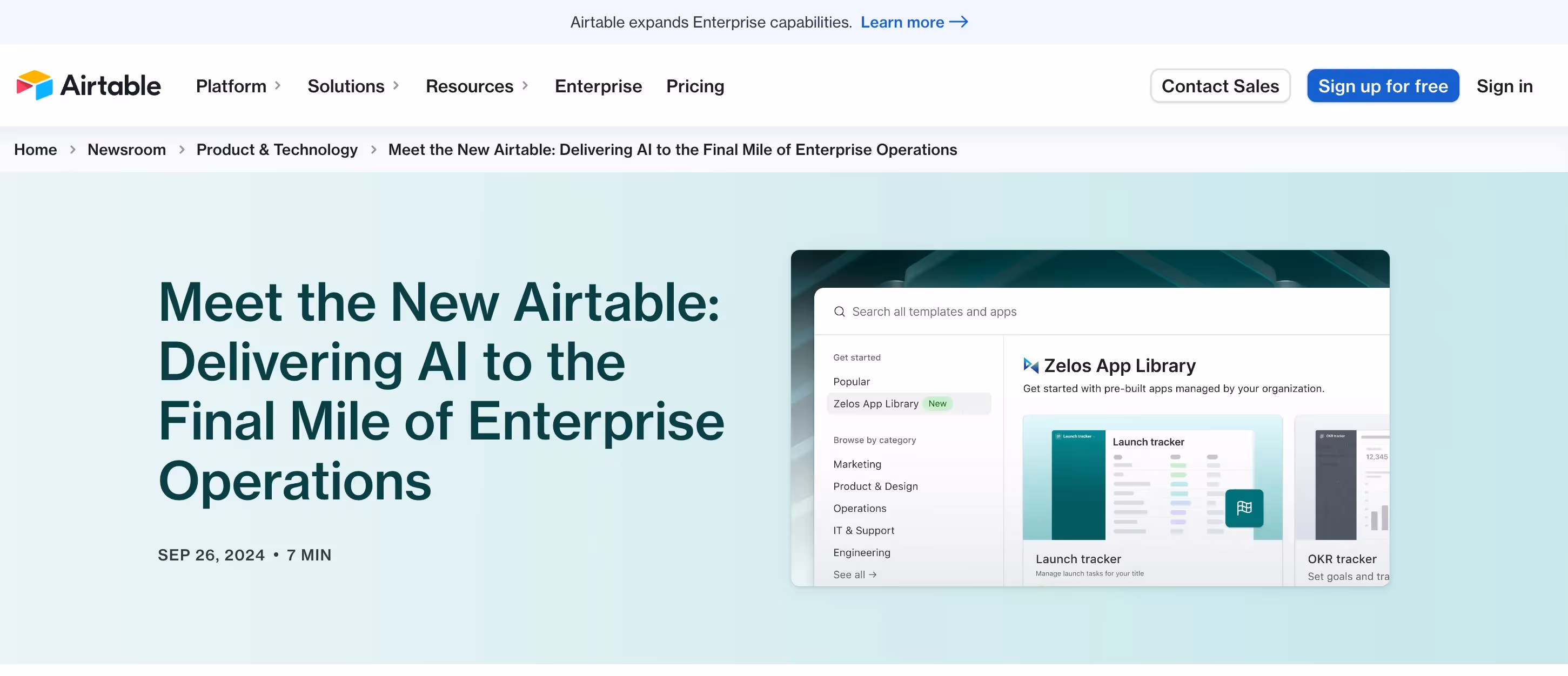This screenshot has width=1568, height=676.
Task: Go to Newsroom breadcrumb
Action: tap(126, 150)
